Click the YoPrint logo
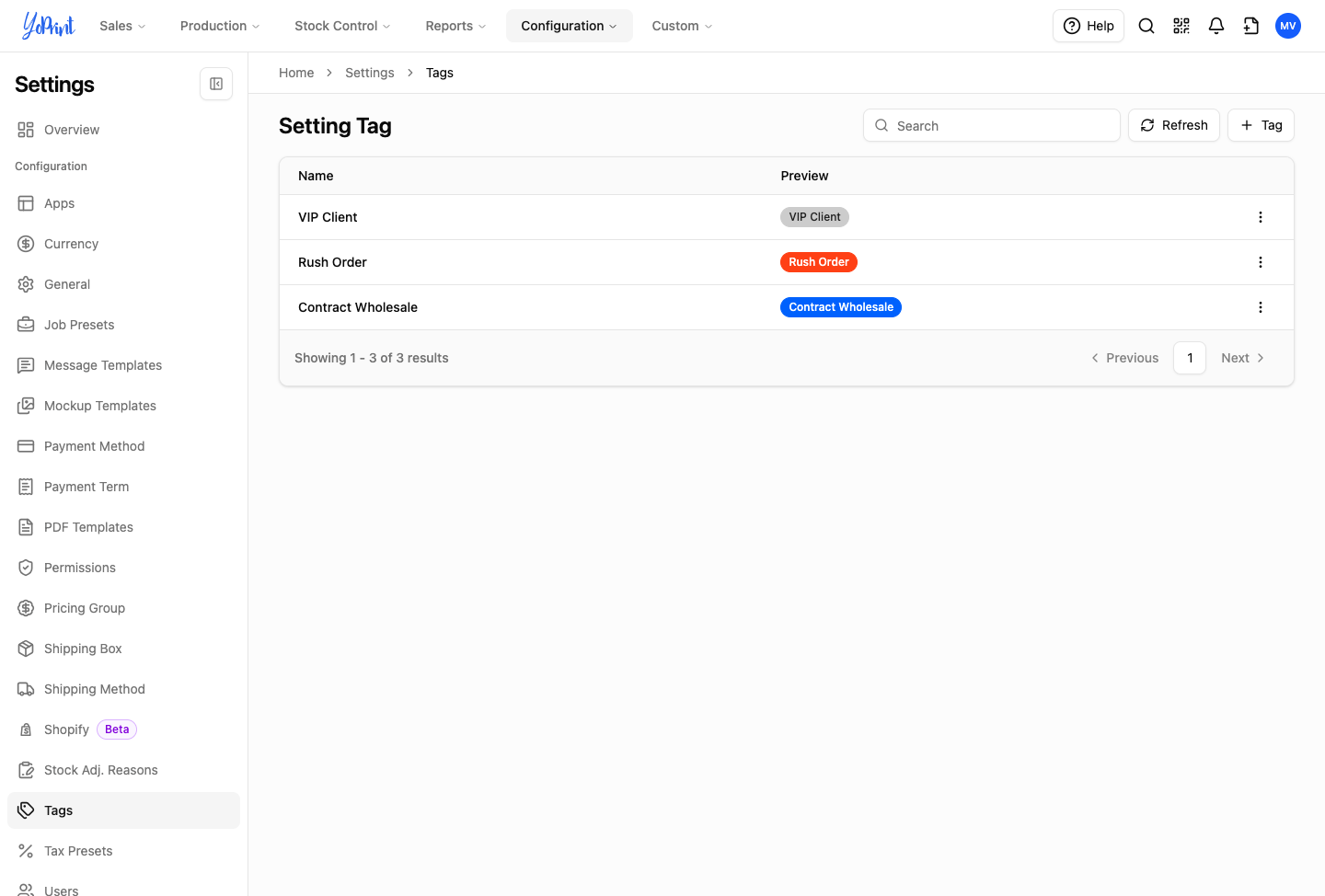This screenshot has width=1325, height=896. pos(49,26)
